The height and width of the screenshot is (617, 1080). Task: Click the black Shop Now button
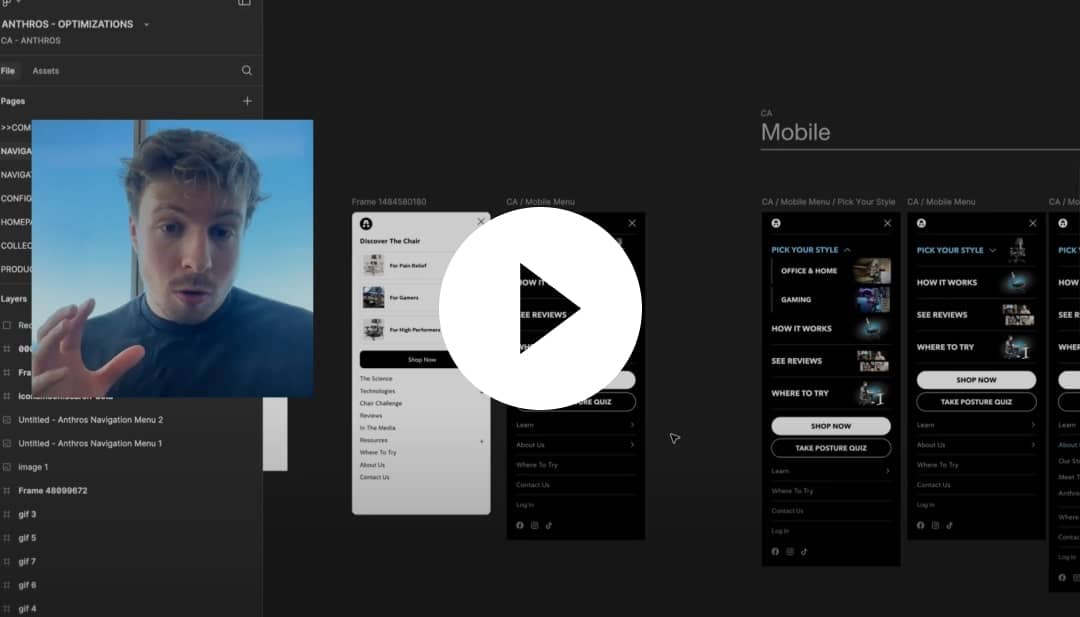422,359
